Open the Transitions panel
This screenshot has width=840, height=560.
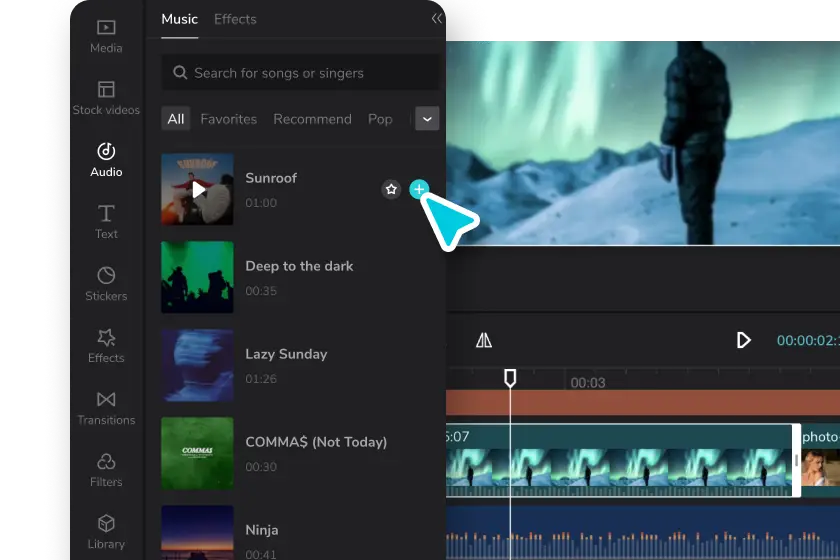pyautogui.click(x=106, y=408)
